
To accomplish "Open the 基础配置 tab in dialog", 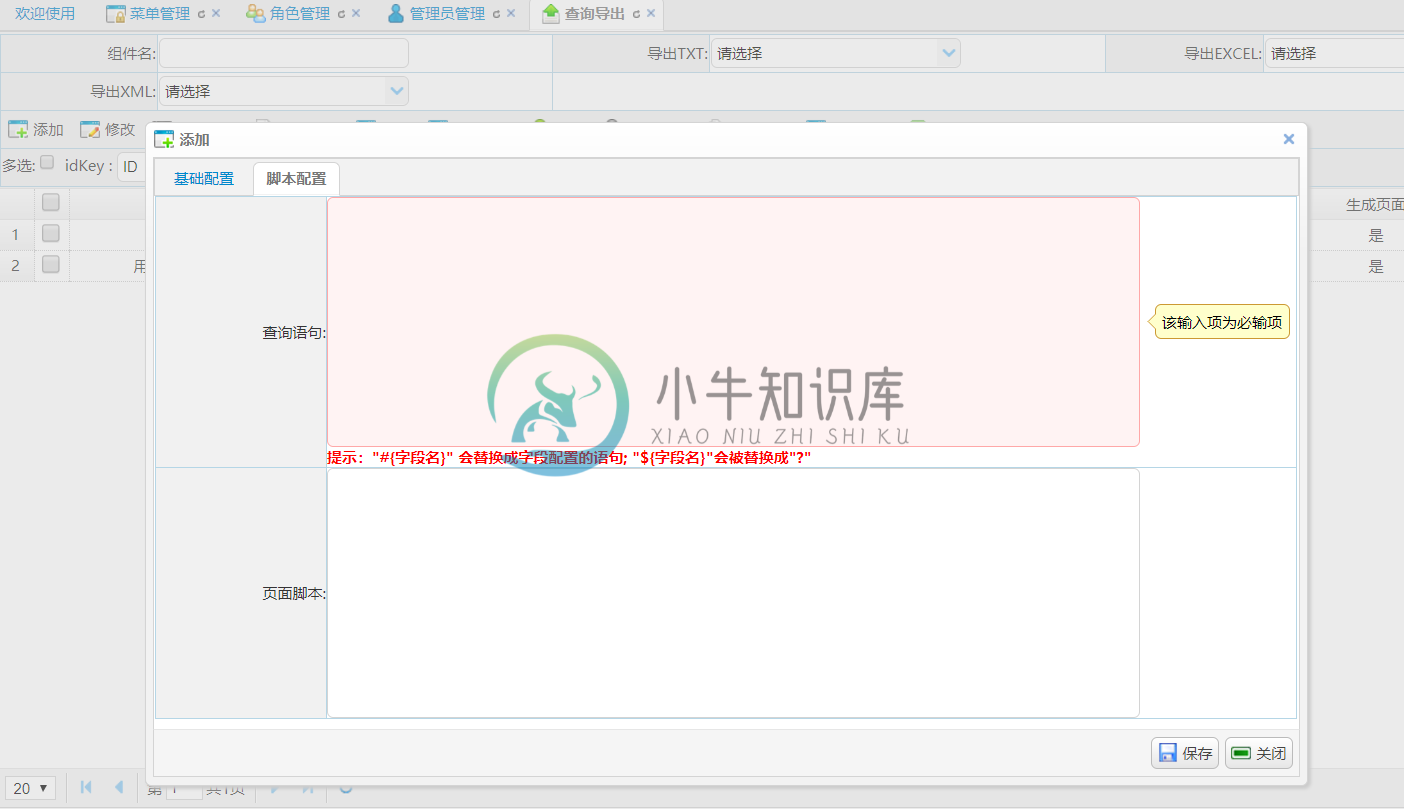I will coord(204,179).
